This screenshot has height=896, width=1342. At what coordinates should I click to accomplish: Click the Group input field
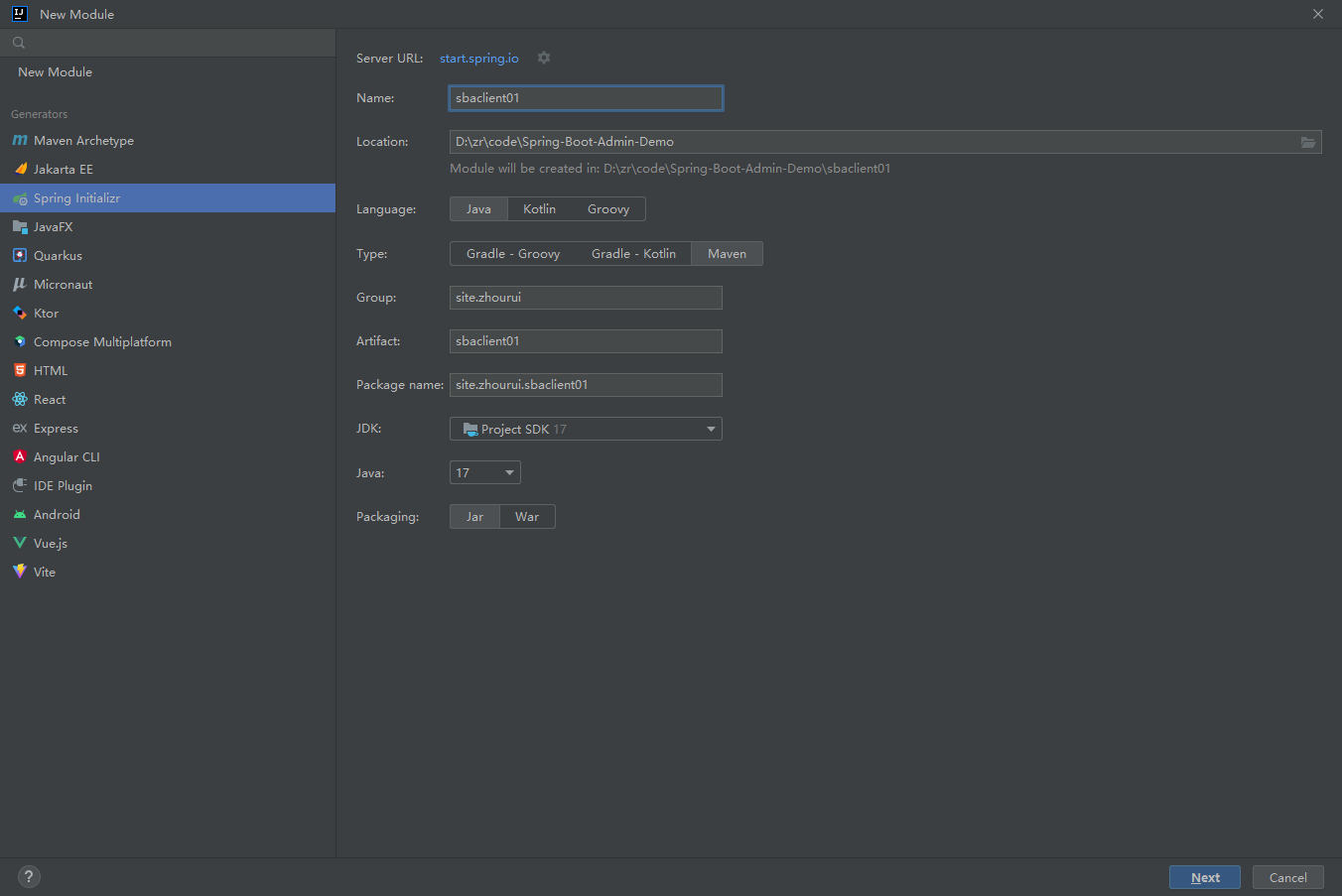coord(586,298)
